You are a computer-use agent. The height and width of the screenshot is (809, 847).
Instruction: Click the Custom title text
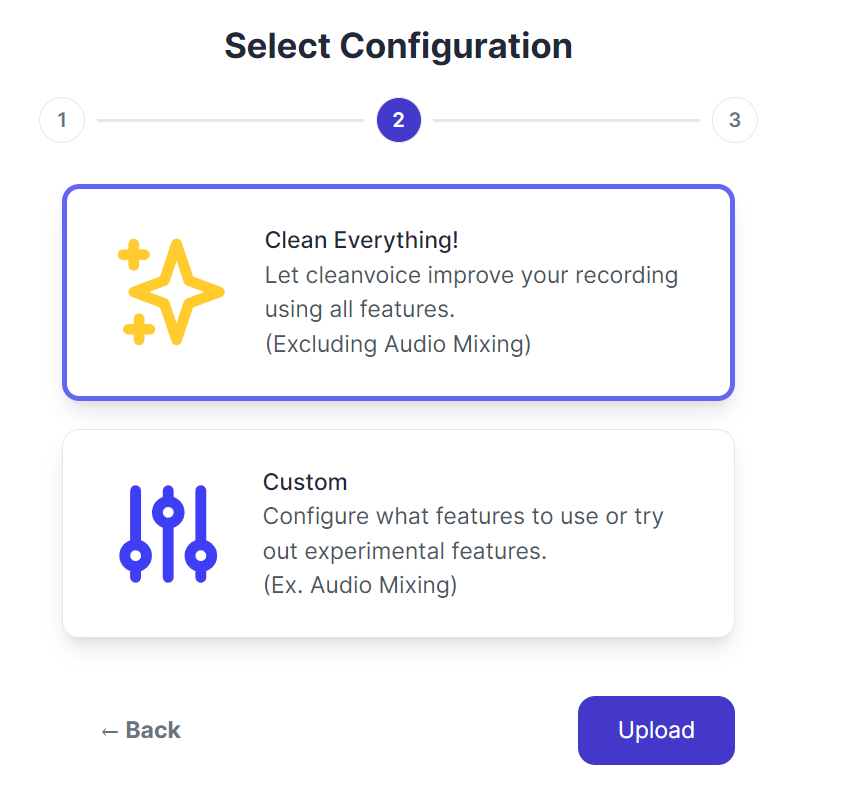[x=305, y=482]
